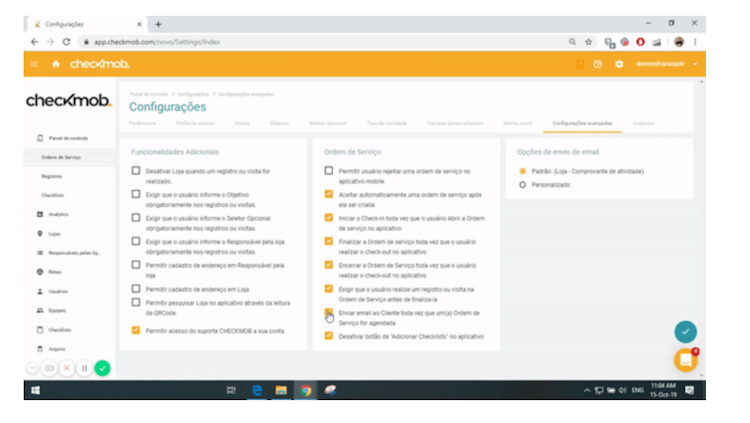Switch to the last Analytics tab
This screenshot has height=423, width=750.
[x=643, y=123]
